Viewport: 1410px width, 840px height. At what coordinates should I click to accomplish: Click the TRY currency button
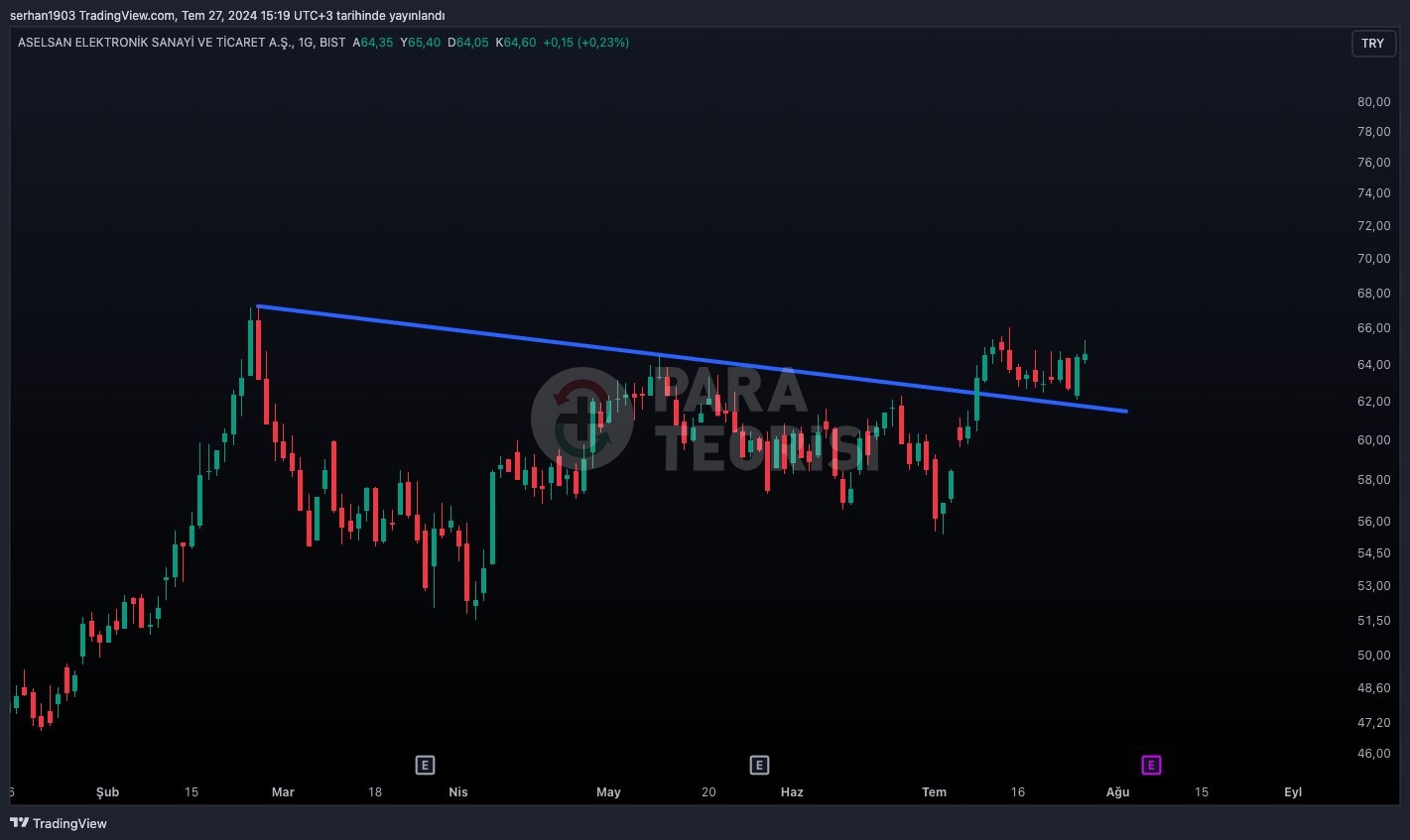[1372, 43]
